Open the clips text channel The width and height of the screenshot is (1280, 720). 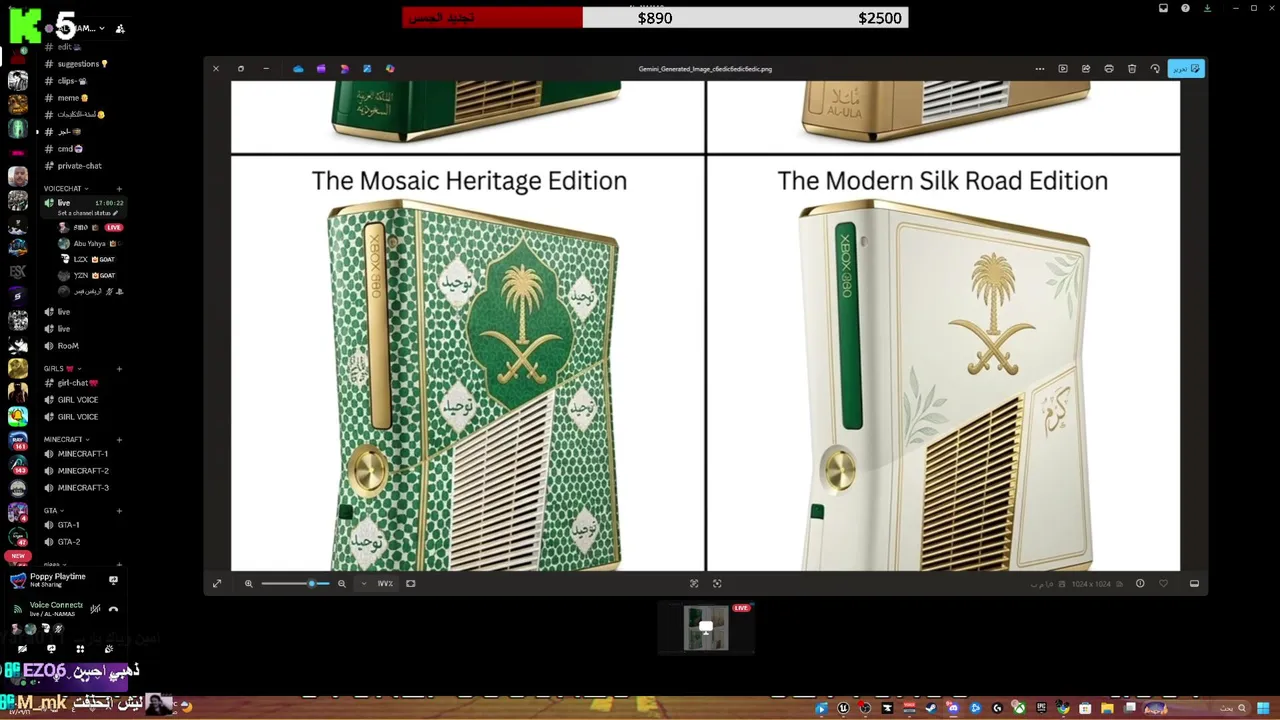[x=72, y=81]
